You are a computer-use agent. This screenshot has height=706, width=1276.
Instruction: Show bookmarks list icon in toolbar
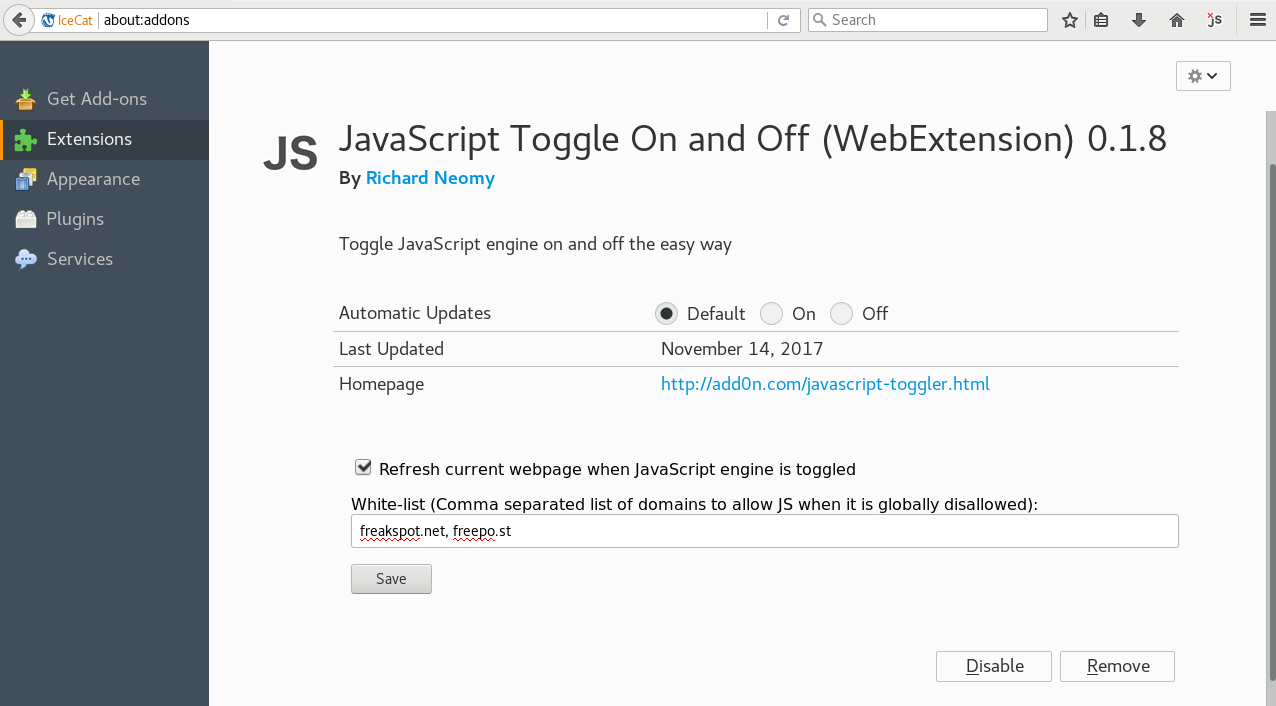point(1101,20)
